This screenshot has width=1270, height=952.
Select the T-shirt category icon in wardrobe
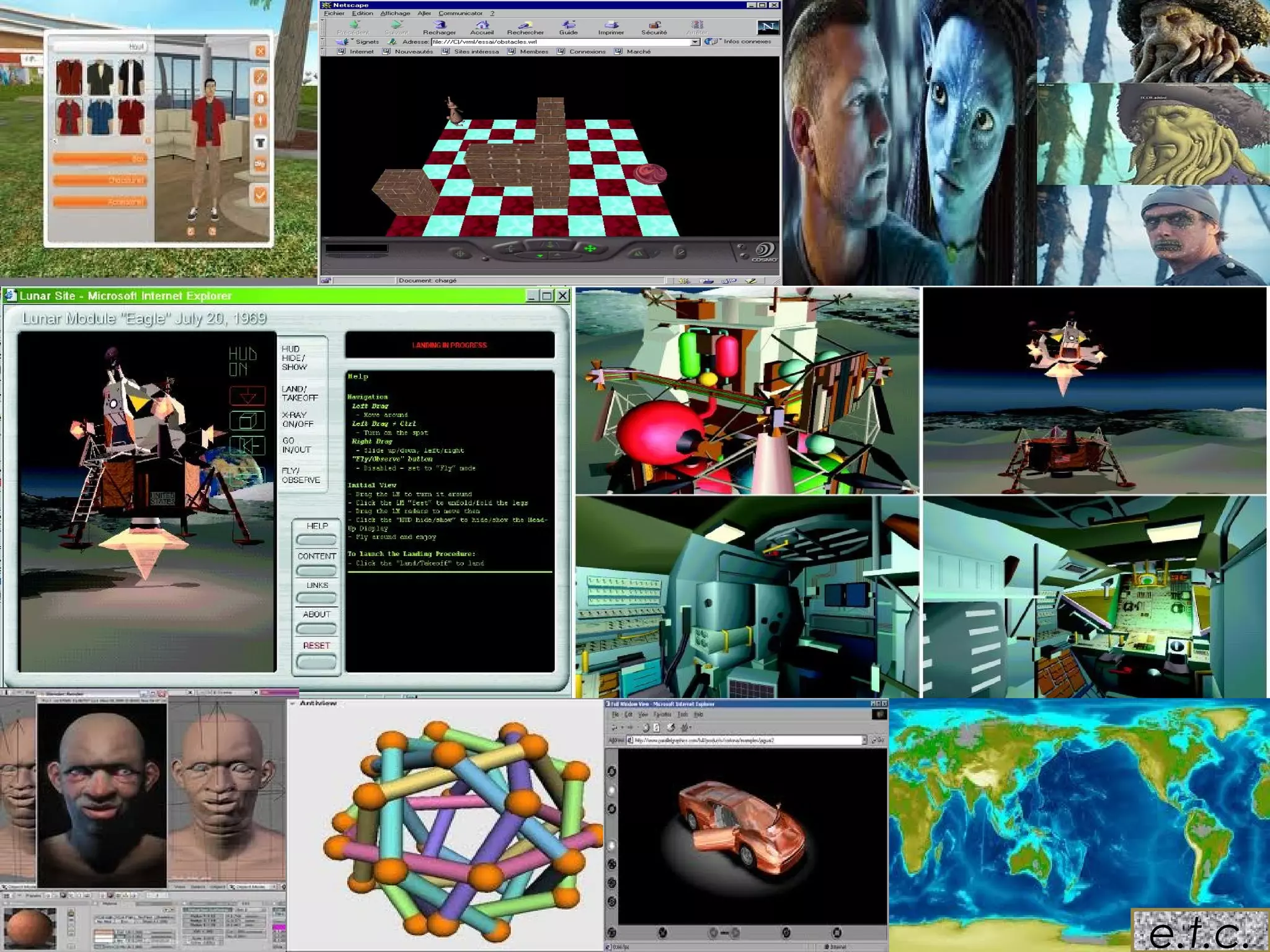click(x=260, y=143)
